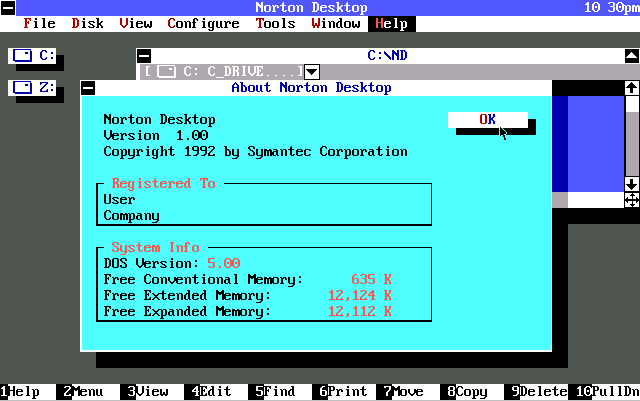Click scroll down arrow in C:\ND window
Screen dimensions: 640x401
[x=632, y=184]
